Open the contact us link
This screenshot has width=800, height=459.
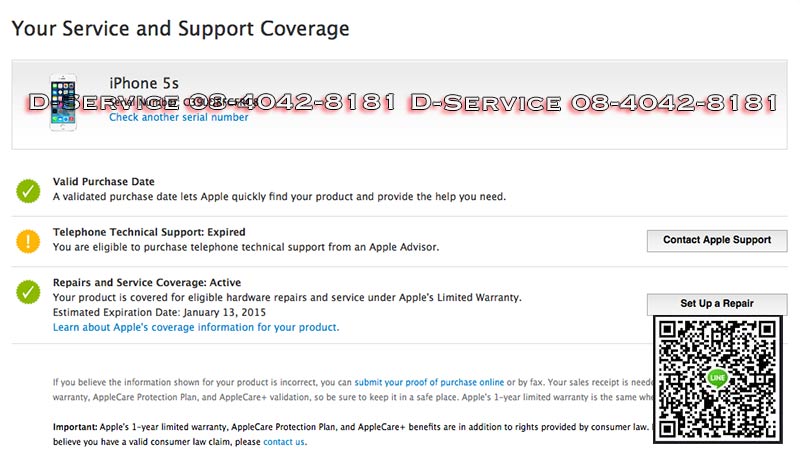284,441
